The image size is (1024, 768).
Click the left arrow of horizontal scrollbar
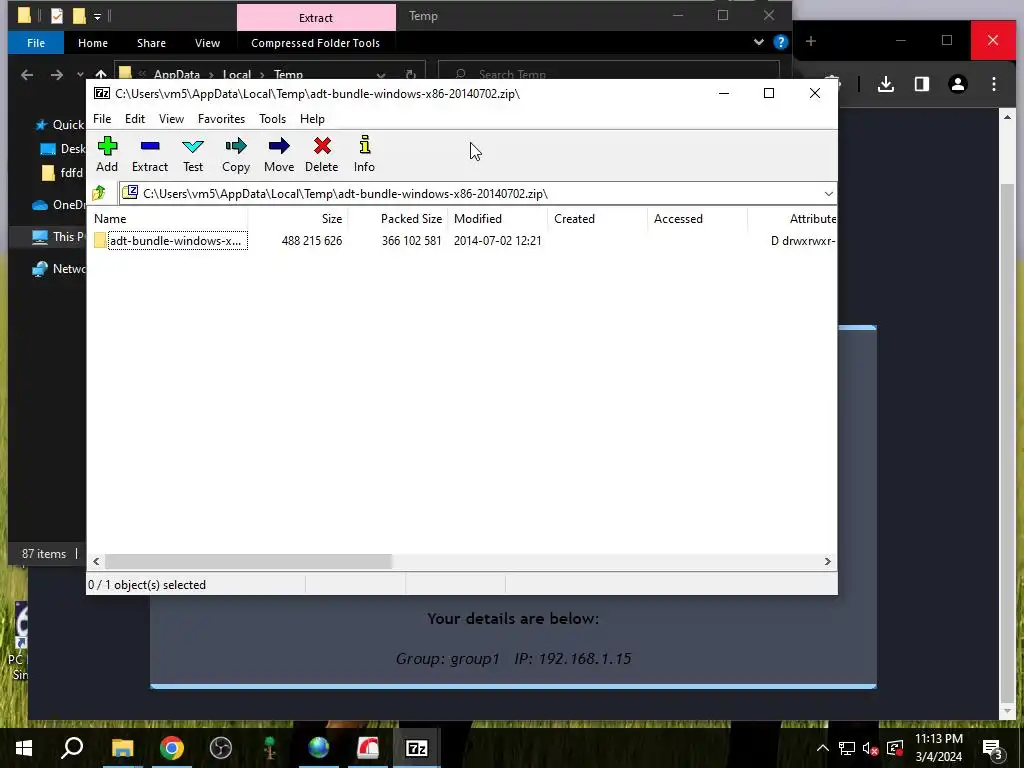(x=97, y=561)
